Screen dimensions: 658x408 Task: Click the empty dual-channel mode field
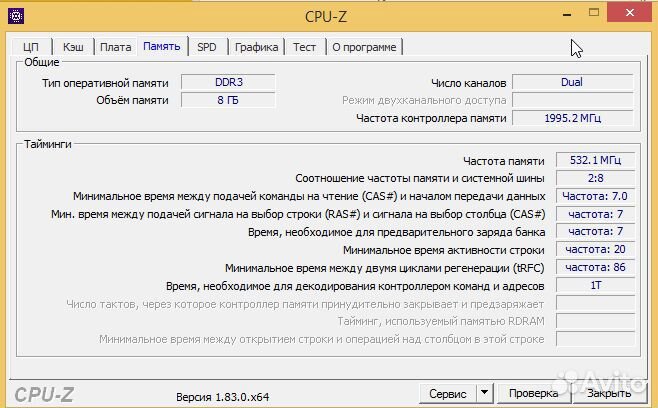click(572, 100)
